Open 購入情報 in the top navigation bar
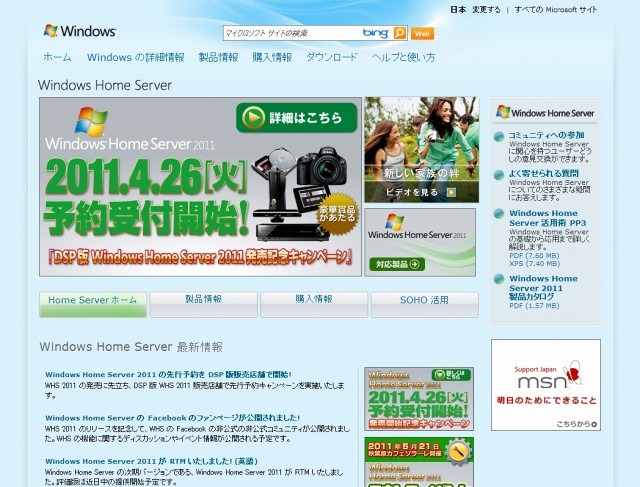 click(x=272, y=57)
